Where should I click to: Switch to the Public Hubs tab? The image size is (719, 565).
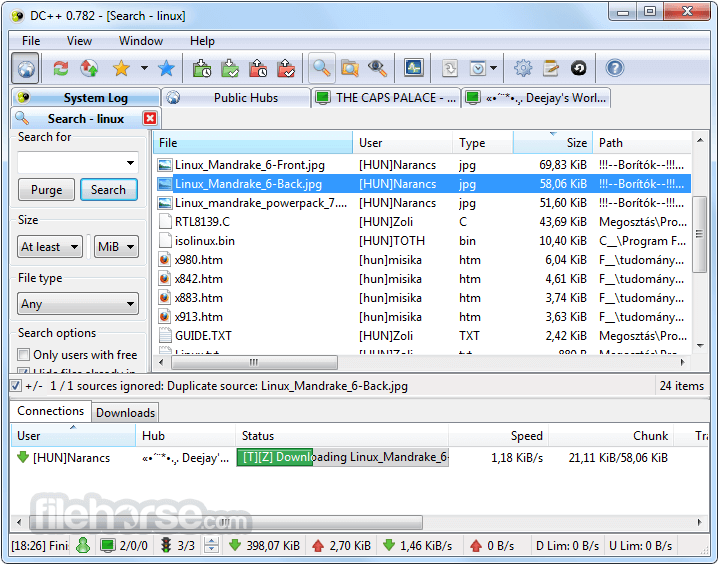[x=236, y=98]
